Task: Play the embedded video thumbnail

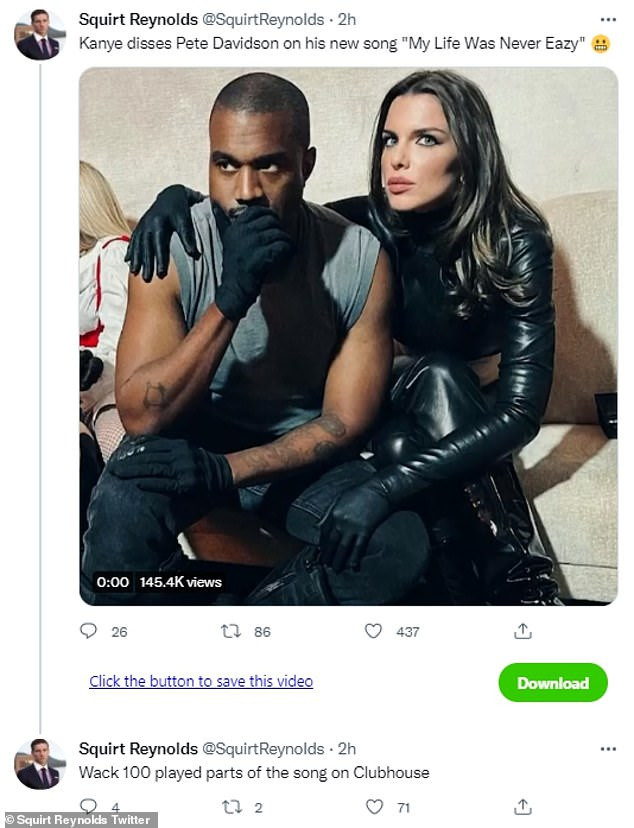Action: click(348, 336)
